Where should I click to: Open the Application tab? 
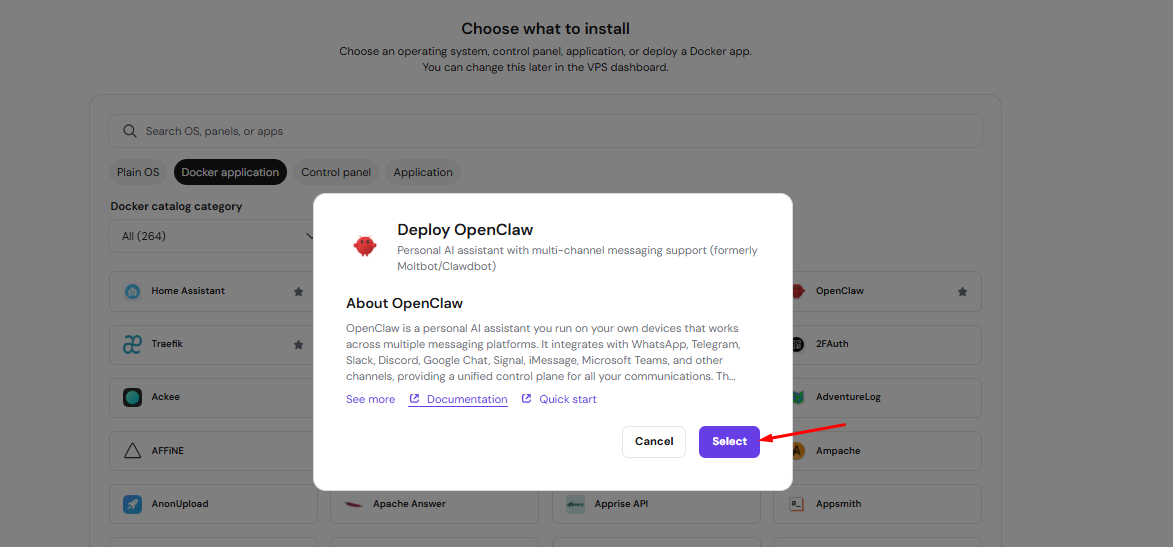pyautogui.click(x=423, y=172)
